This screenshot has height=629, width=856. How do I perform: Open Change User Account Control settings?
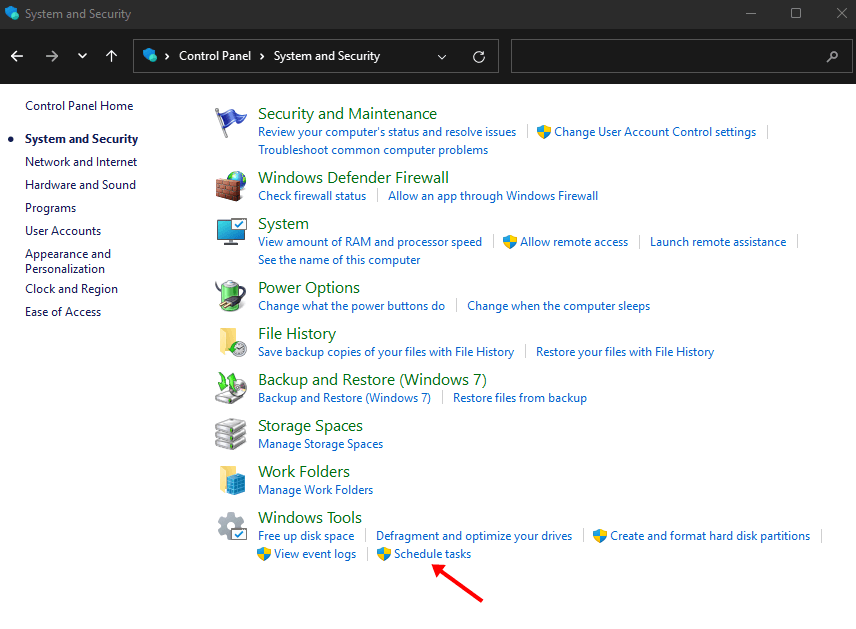click(x=655, y=132)
